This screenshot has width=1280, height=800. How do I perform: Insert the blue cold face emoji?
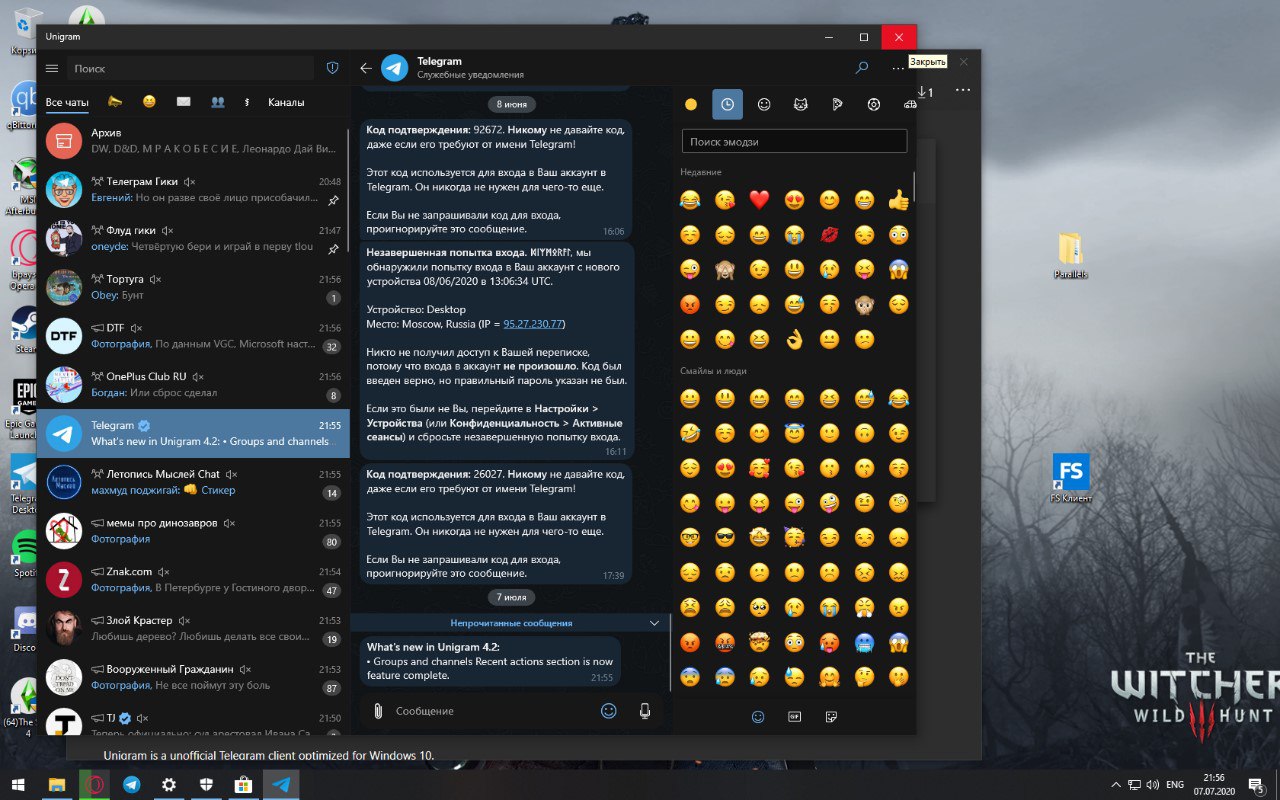864,642
